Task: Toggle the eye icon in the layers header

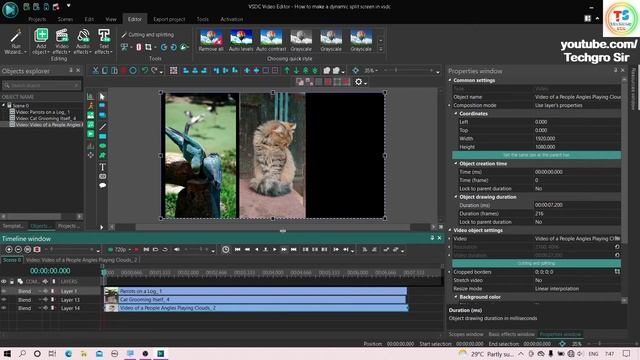Action: 4,281
